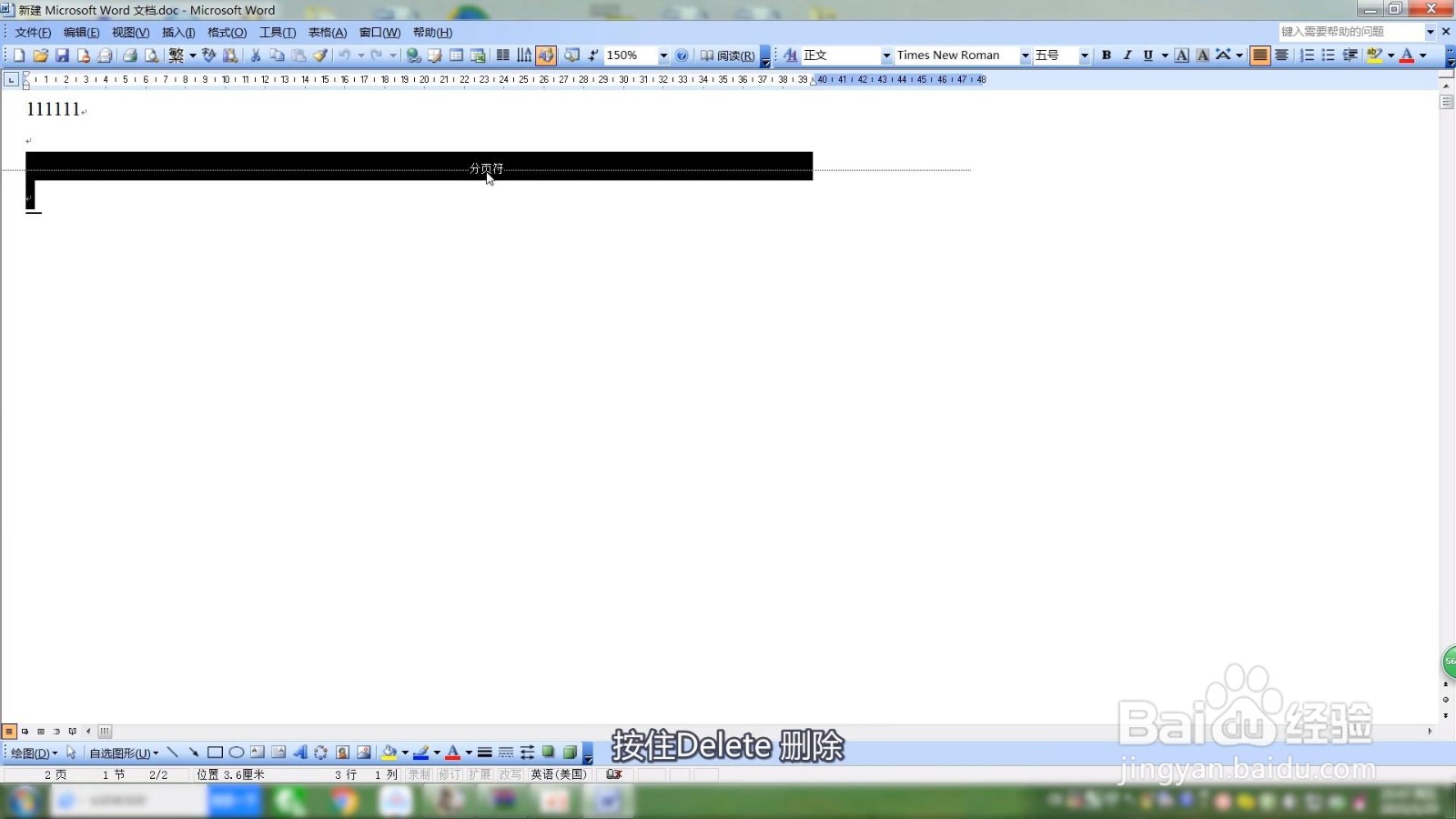Screen dimensions: 1456x819
Task: Click the Print icon in toolbar
Action: (x=130, y=56)
